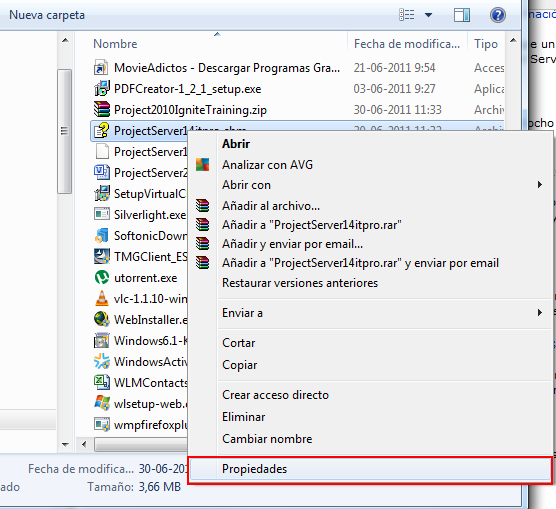Viewport: 556px width, 509px height.
Task: Select the Silverlight.exe file name
Action: coord(150,215)
